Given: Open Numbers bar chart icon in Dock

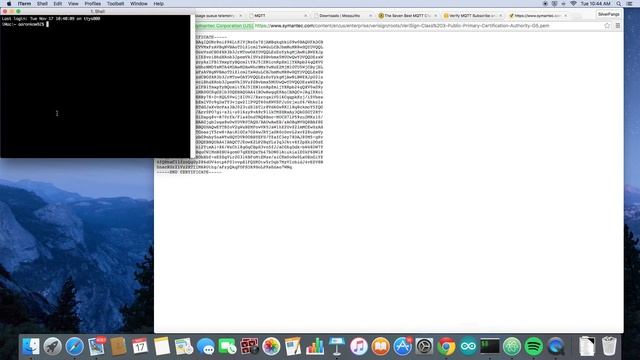Looking at the screenshot, I should pyautogui.click(x=315, y=347).
